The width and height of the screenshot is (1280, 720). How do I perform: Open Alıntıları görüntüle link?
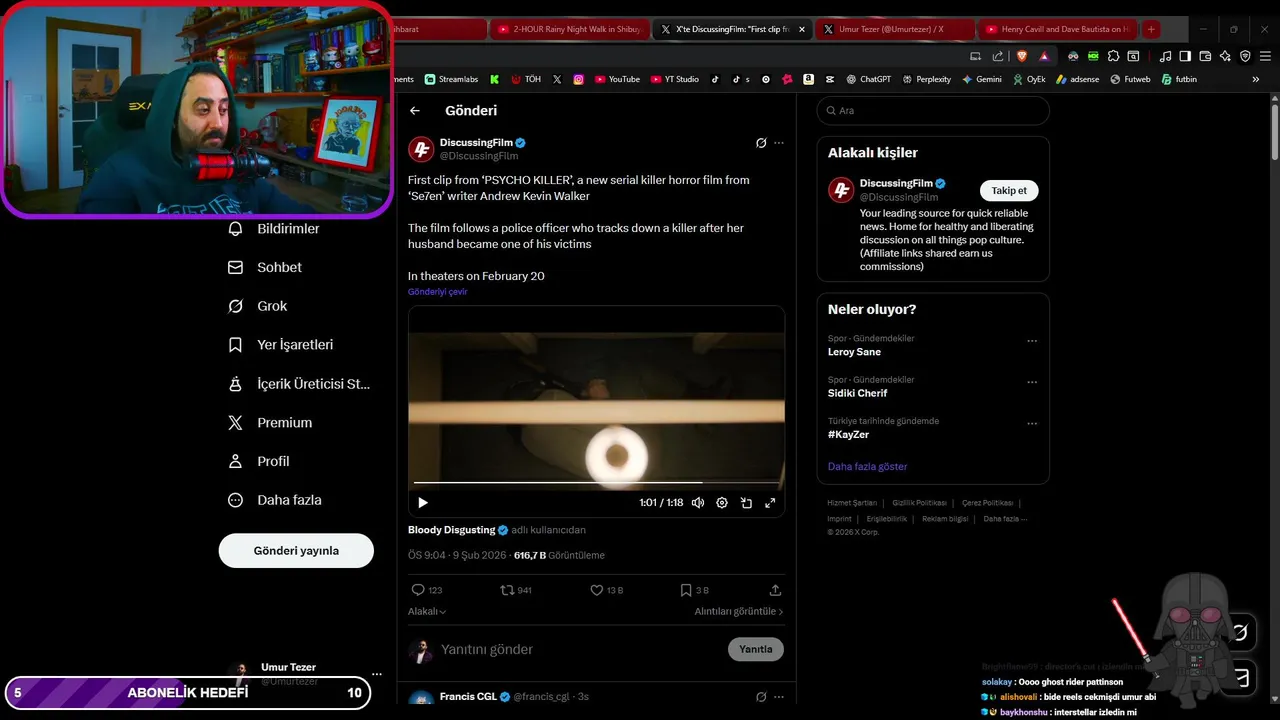[739, 611]
